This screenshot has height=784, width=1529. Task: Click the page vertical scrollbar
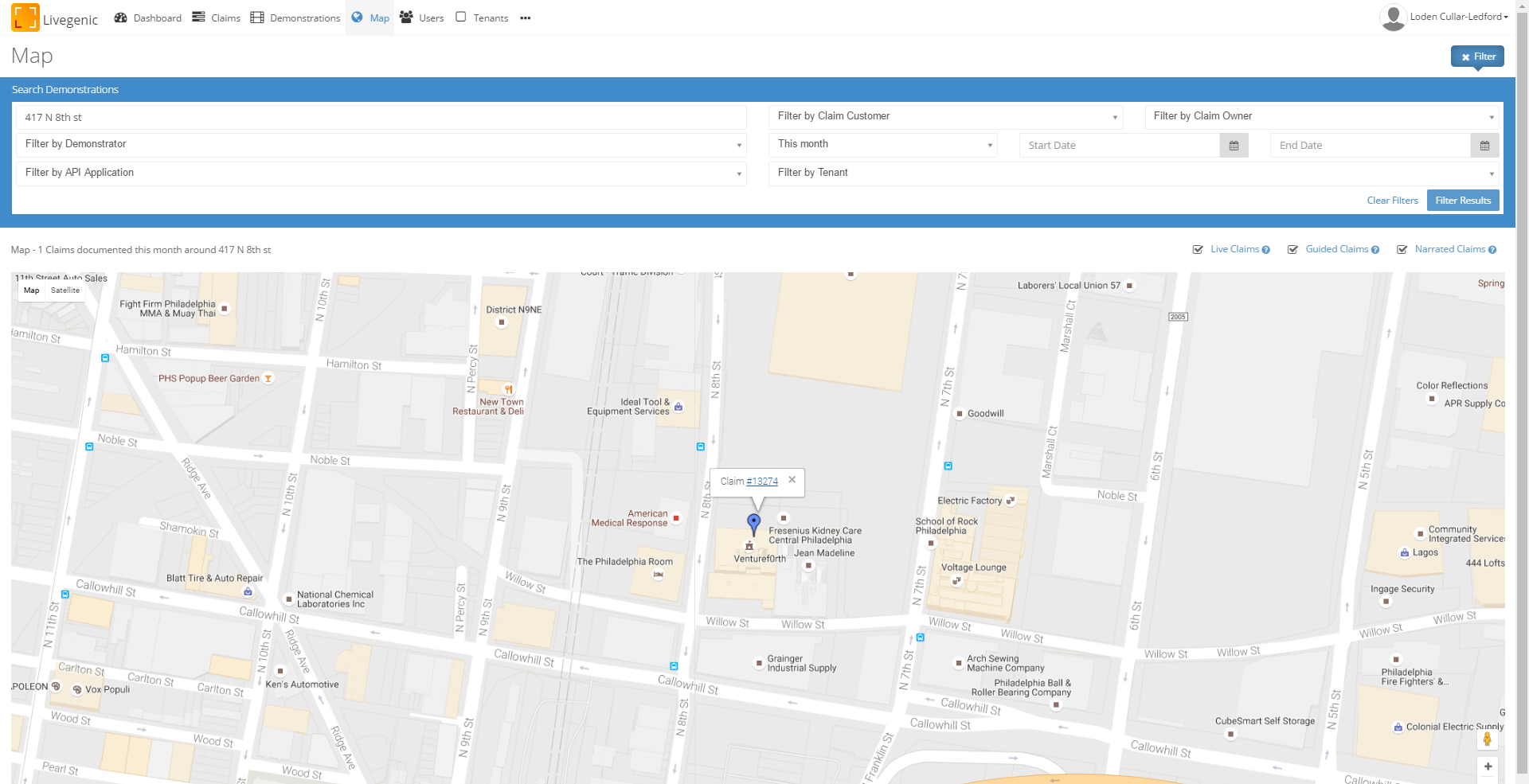click(1522, 392)
